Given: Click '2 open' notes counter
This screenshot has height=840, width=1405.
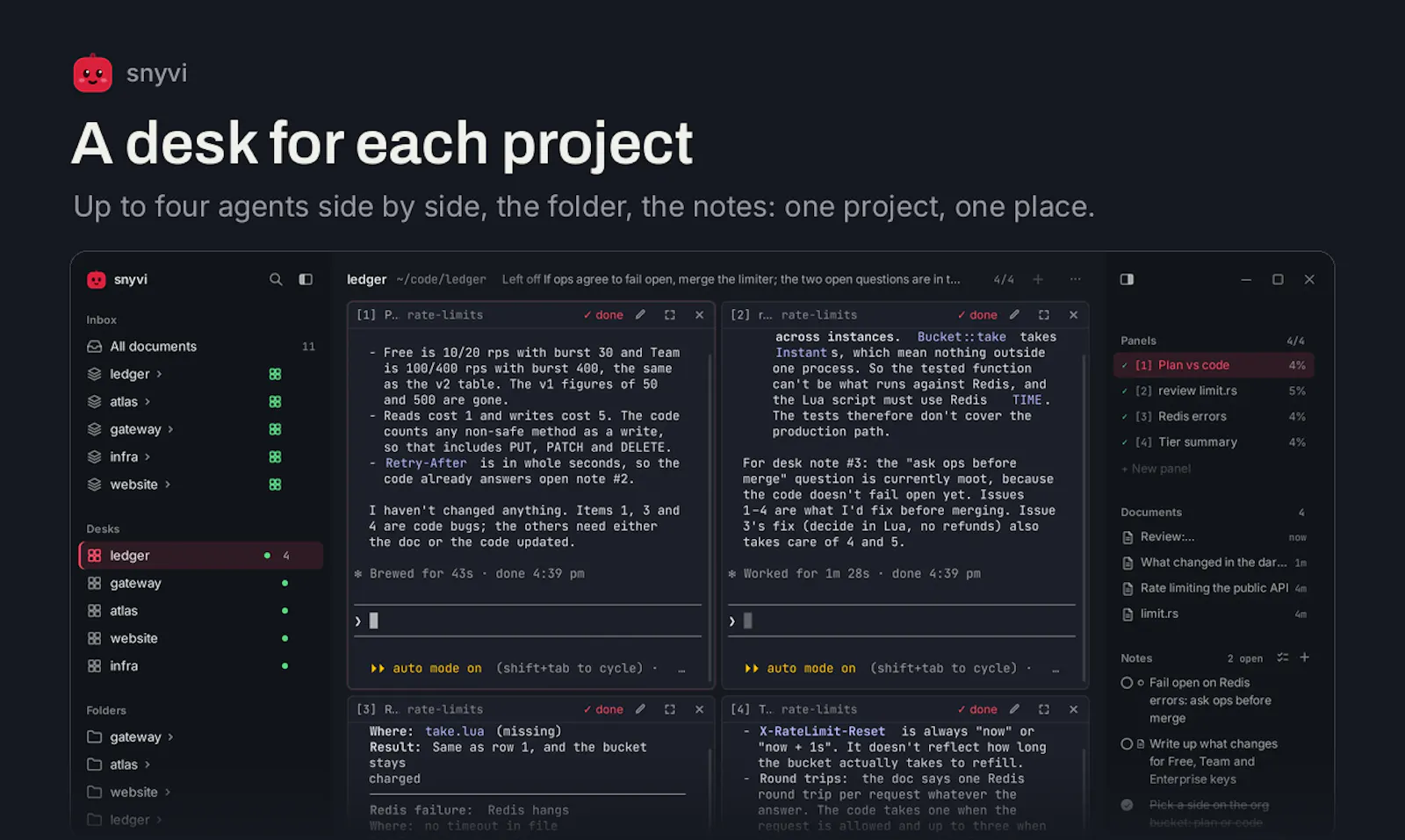Looking at the screenshot, I should click(x=1245, y=658).
